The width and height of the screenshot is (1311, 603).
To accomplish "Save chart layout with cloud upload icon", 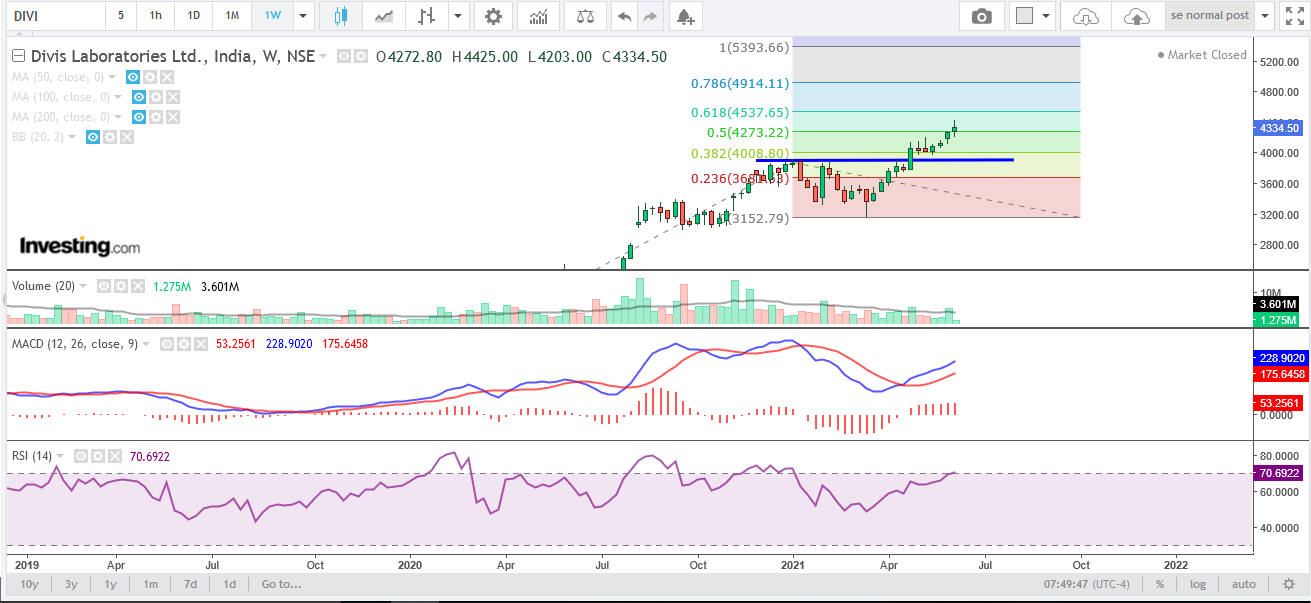I will point(1137,16).
